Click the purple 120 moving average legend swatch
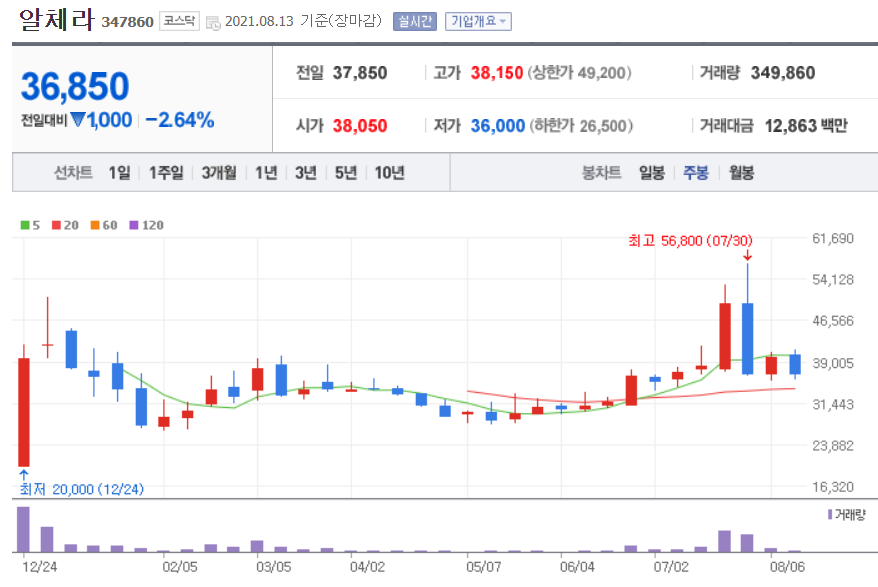 (x=134, y=225)
